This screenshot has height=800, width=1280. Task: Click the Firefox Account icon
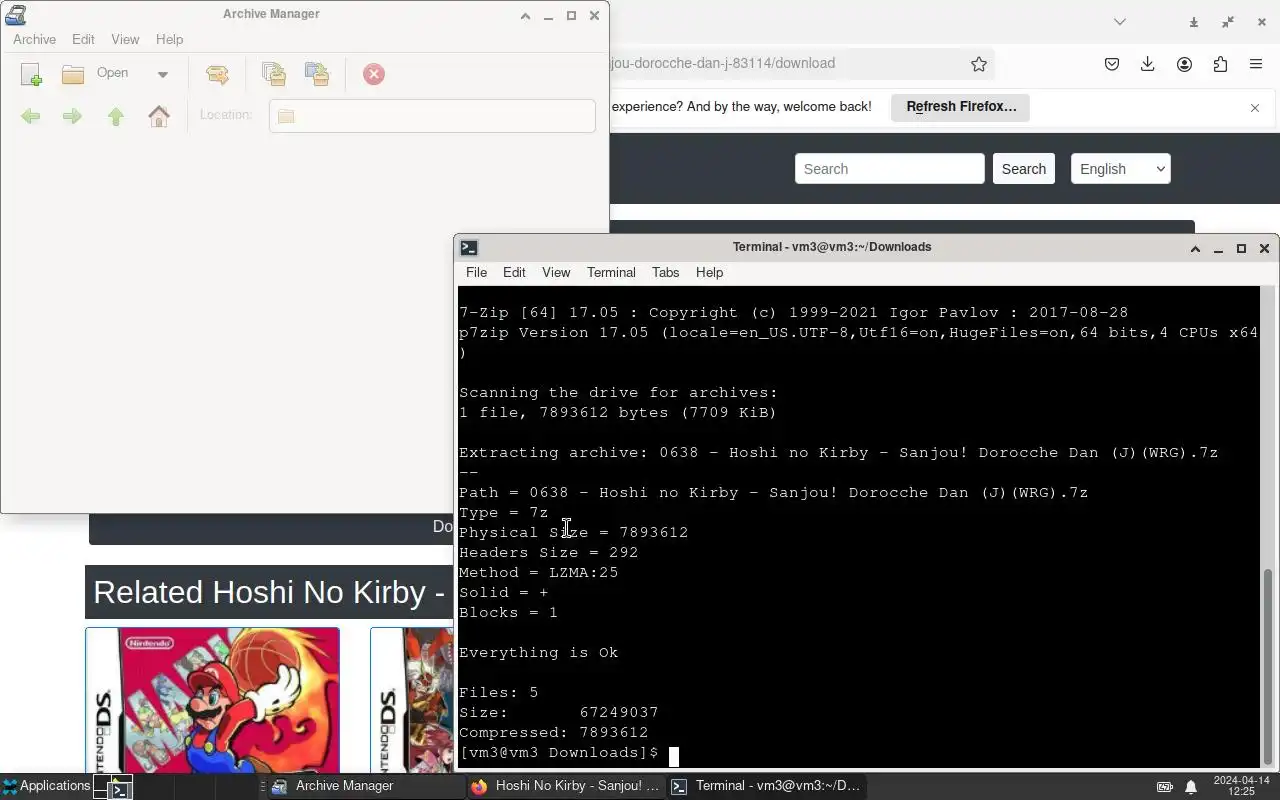[x=1184, y=64]
